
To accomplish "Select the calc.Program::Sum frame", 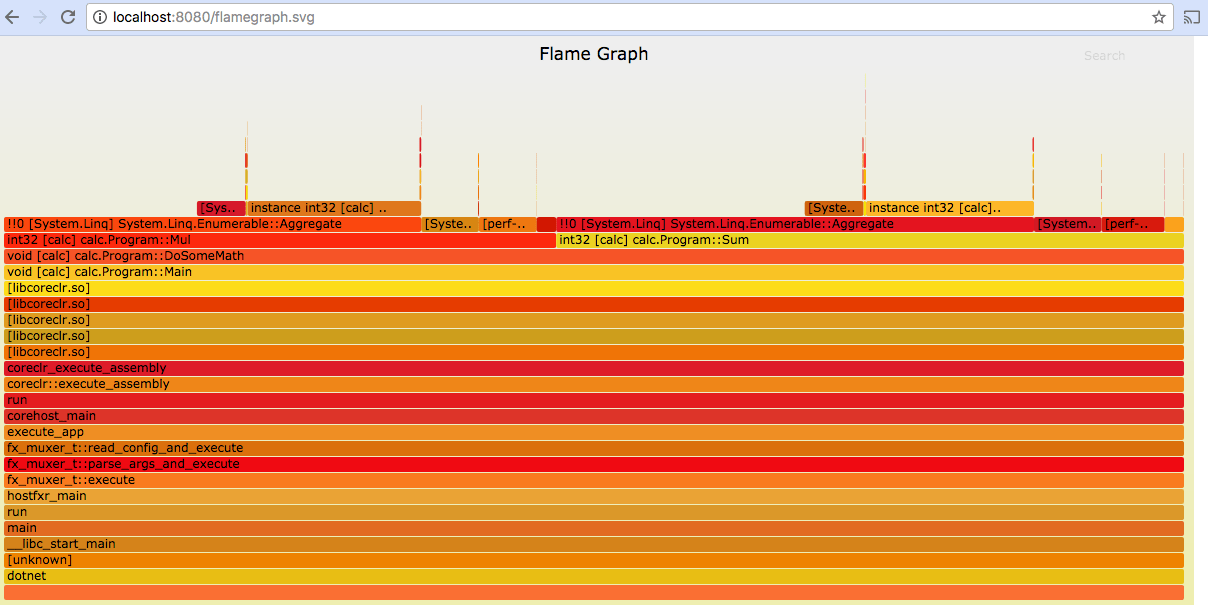I will 870,240.
